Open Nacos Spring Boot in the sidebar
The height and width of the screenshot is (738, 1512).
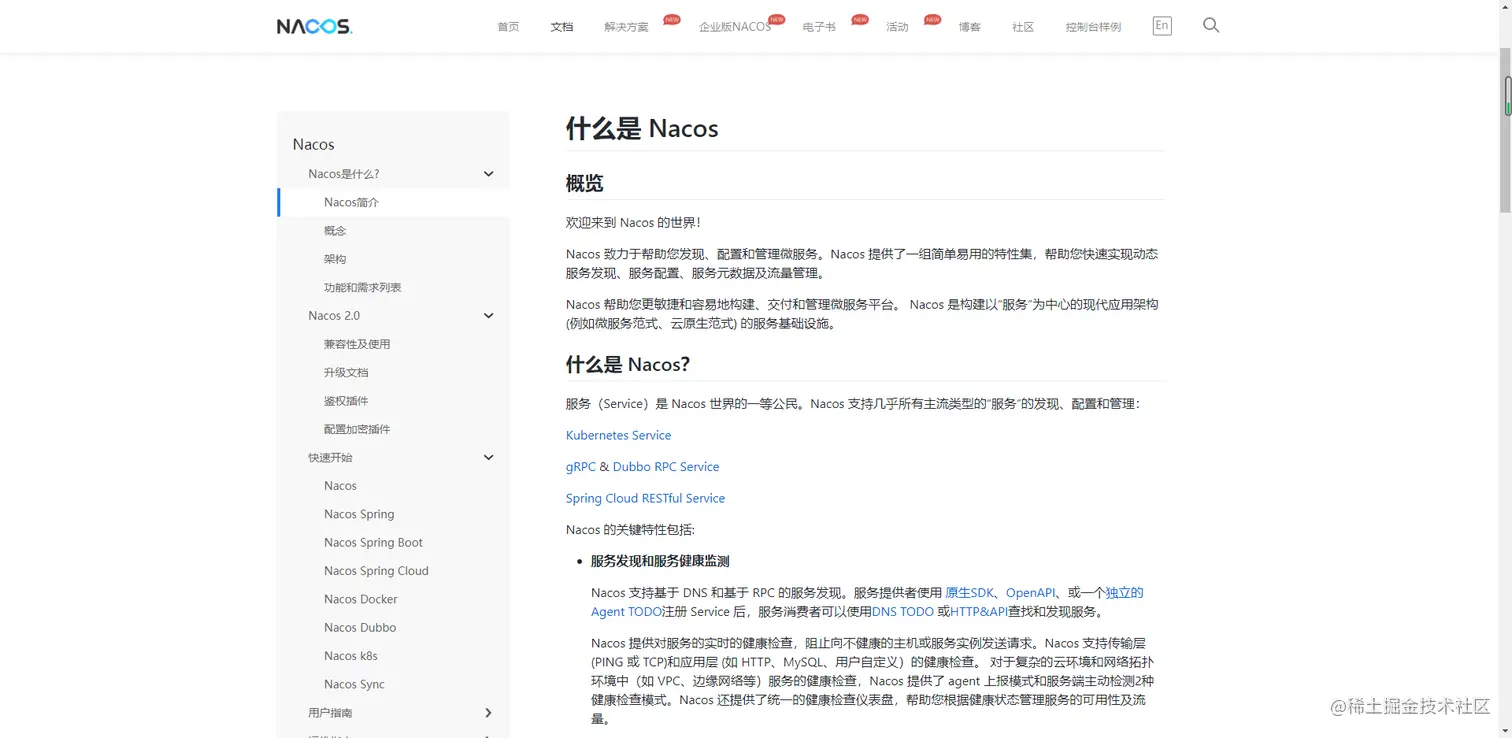[373, 543]
